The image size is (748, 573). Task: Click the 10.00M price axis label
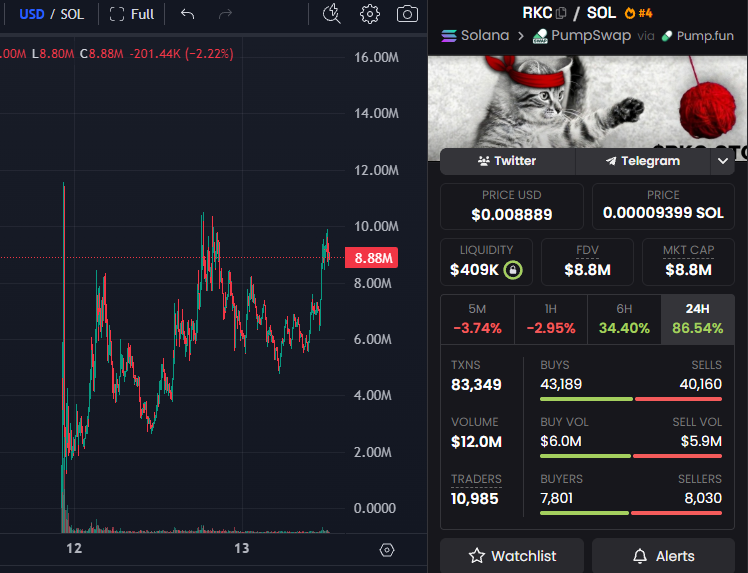click(376, 227)
